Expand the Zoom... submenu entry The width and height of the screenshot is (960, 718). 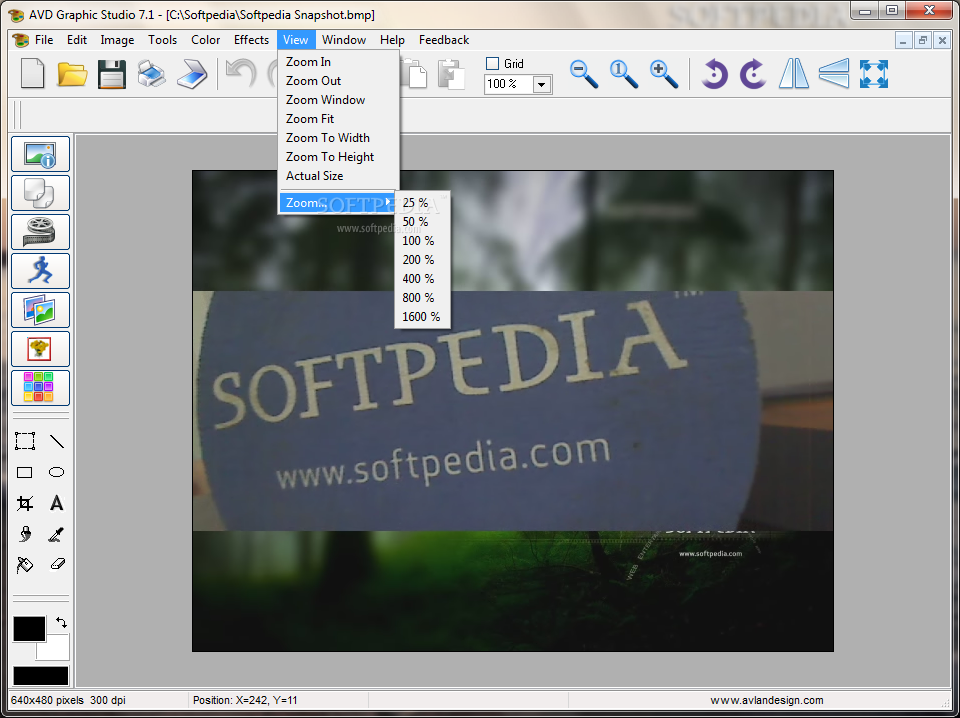coord(337,203)
